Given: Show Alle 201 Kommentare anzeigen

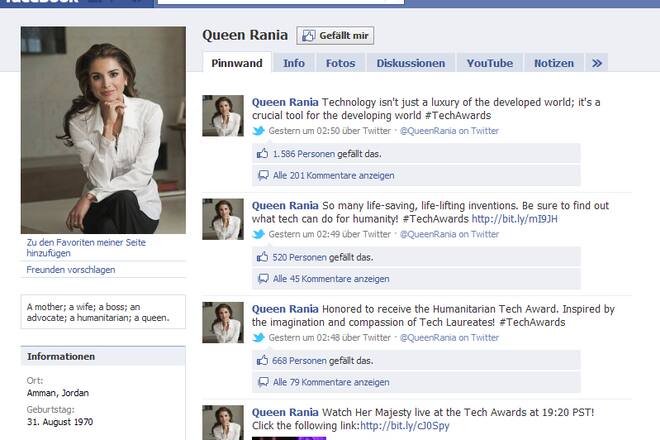Looking at the screenshot, I should pyautogui.click(x=333, y=176).
